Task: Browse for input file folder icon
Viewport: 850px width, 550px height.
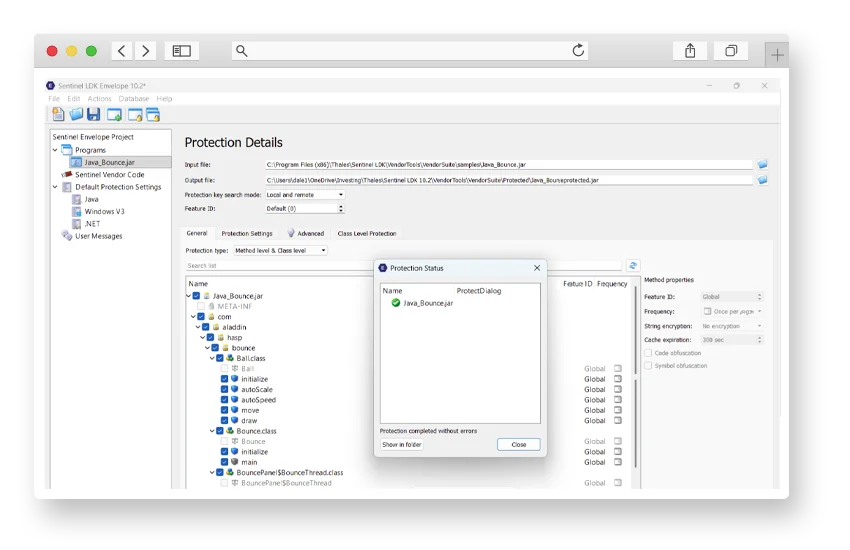Action: (x=762, y=164)
